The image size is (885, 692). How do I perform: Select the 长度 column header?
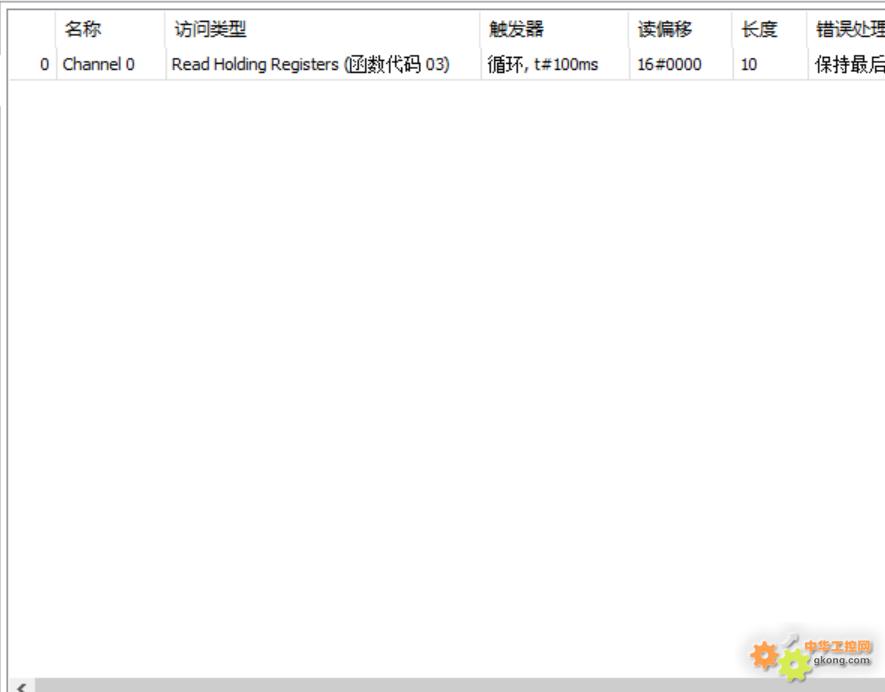770,29
